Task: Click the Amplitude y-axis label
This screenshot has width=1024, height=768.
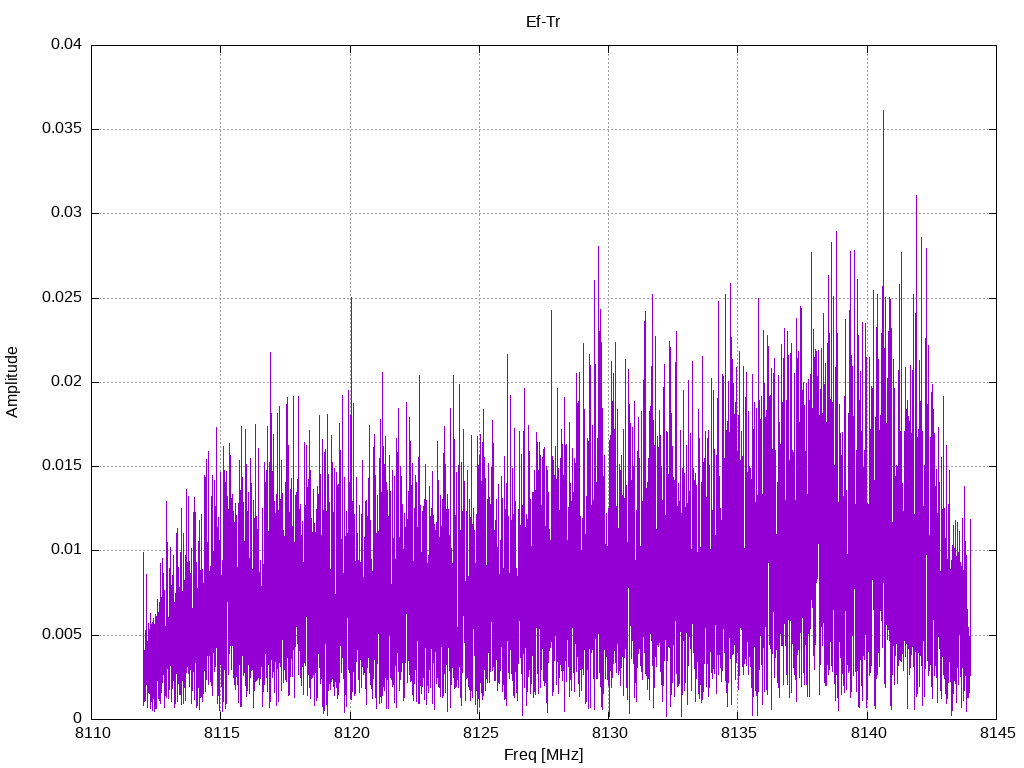Action: (12, 382)
